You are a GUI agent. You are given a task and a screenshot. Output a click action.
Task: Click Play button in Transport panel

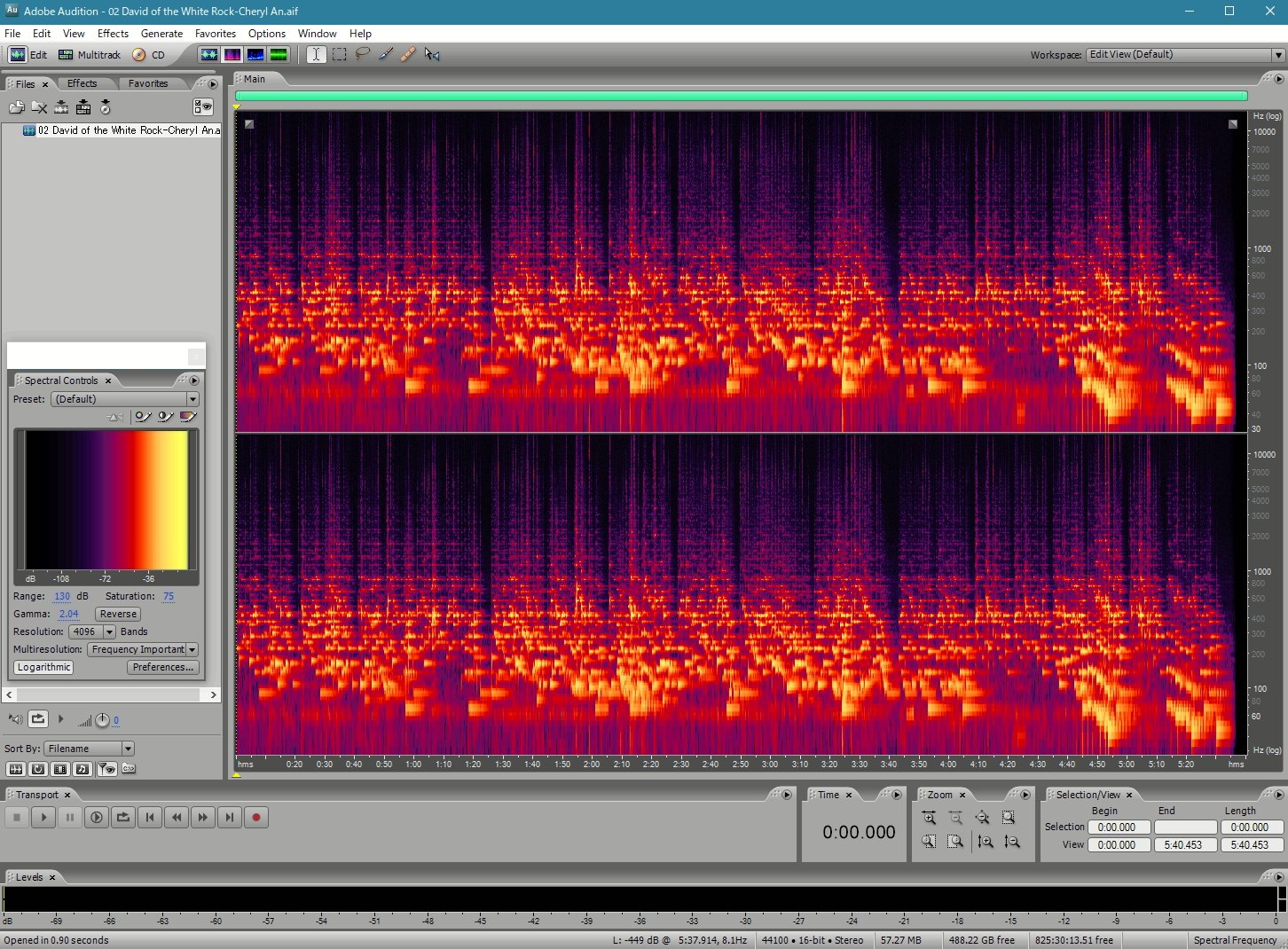click(43, 818)
